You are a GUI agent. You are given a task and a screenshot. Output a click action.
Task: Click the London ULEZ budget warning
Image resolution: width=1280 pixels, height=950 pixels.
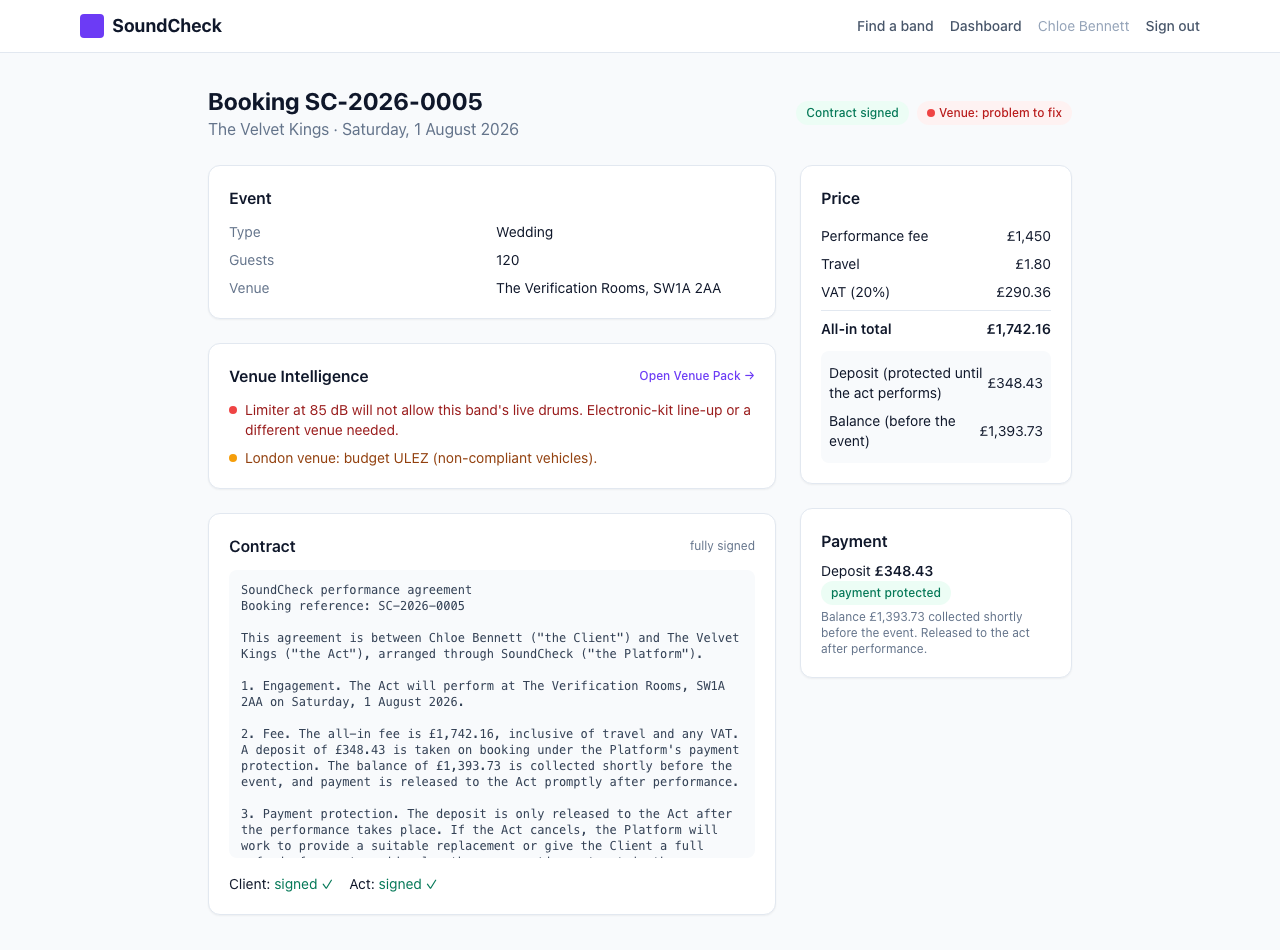click(x=421, y=458)
